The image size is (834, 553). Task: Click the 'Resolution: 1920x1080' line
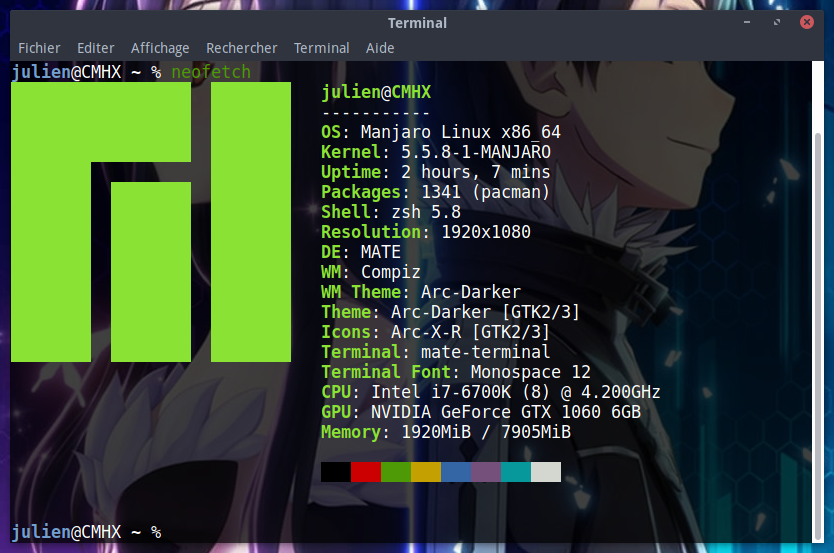(x=426, y=232)
